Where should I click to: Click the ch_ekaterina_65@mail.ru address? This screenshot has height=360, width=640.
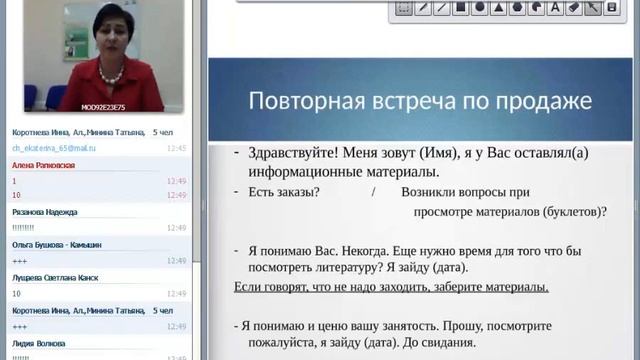click(x=54, y=148)
